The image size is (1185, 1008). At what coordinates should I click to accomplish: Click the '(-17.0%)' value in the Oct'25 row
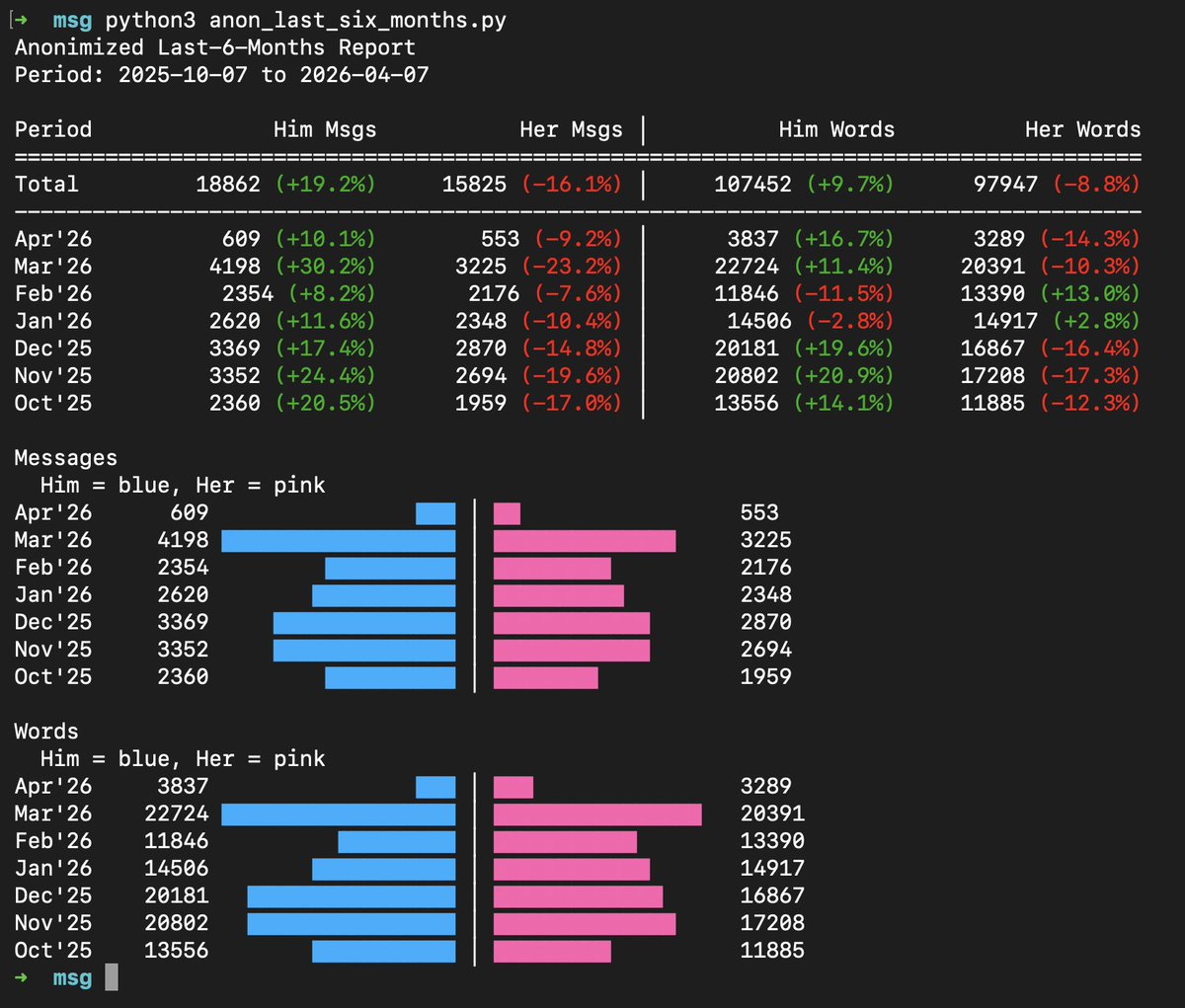pos(571,403)
